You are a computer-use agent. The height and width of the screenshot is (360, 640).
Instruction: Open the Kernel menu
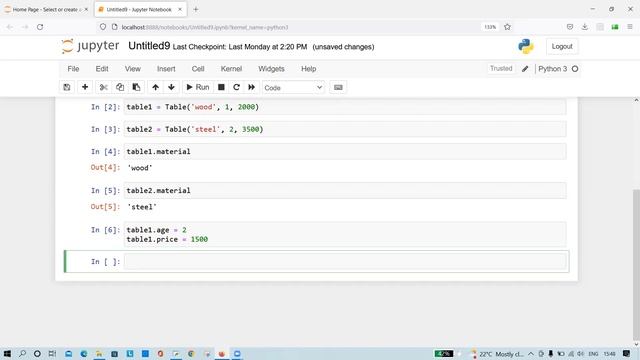(x=231, y=69)
